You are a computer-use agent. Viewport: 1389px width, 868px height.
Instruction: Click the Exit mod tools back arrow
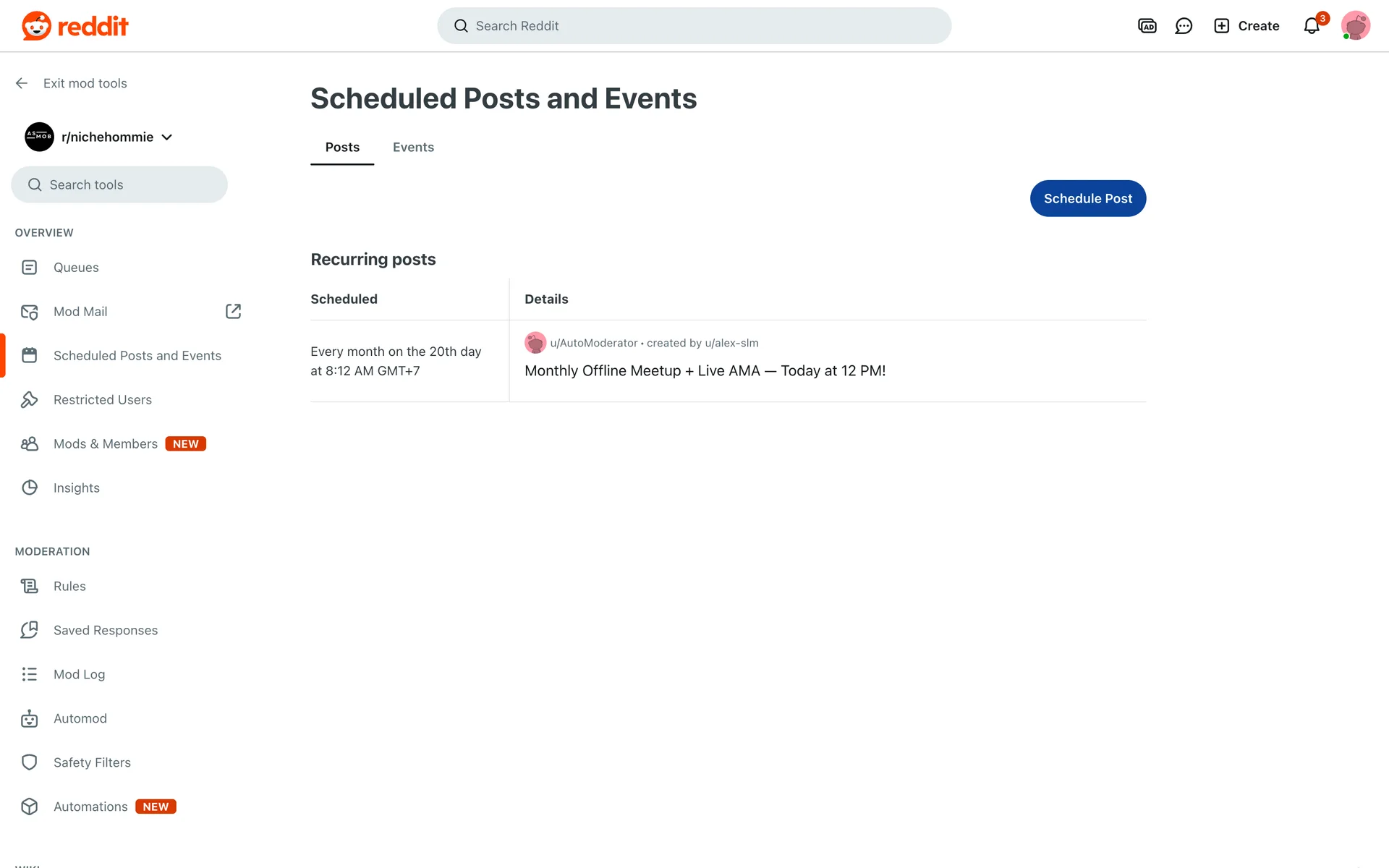tap(22, 83)
